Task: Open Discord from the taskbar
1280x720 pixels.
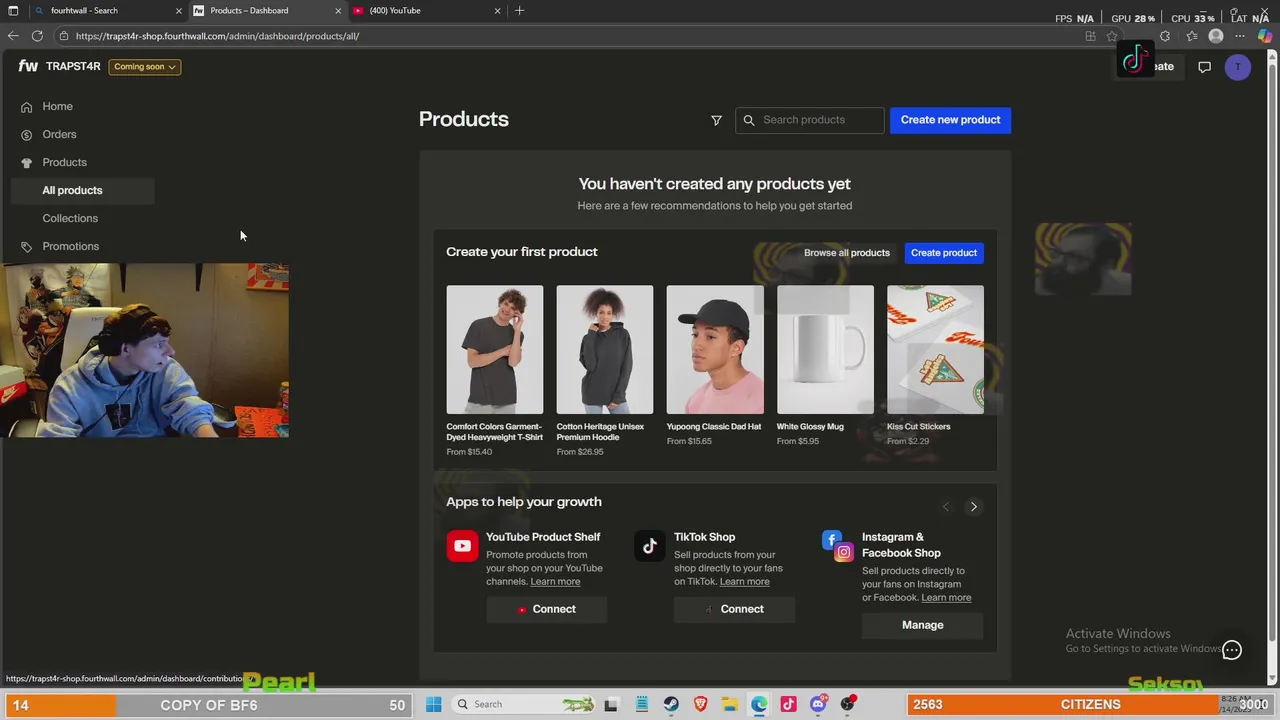Action: tap(818, 704)
